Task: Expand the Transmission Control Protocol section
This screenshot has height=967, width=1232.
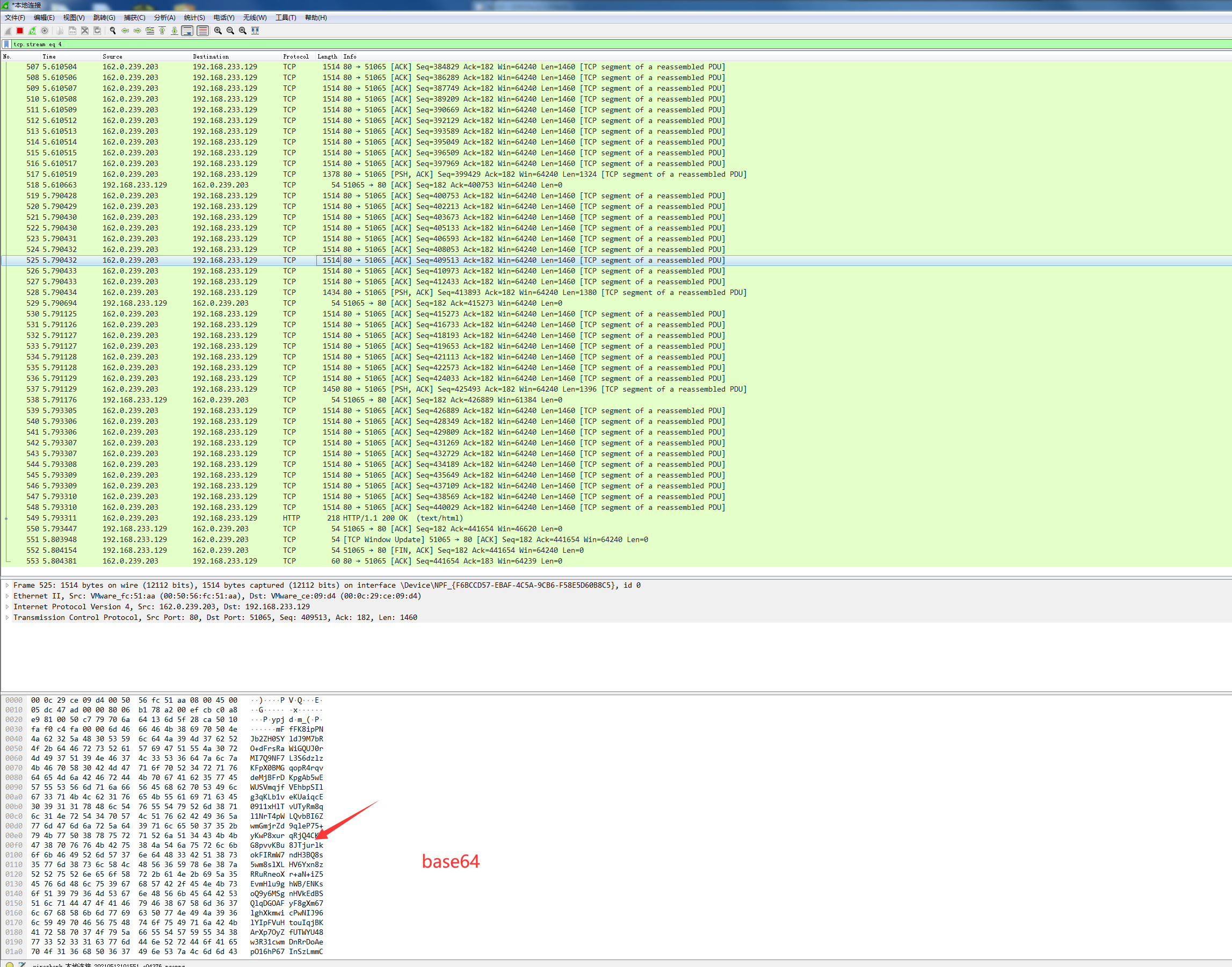Action: click(x=7, y=618)
